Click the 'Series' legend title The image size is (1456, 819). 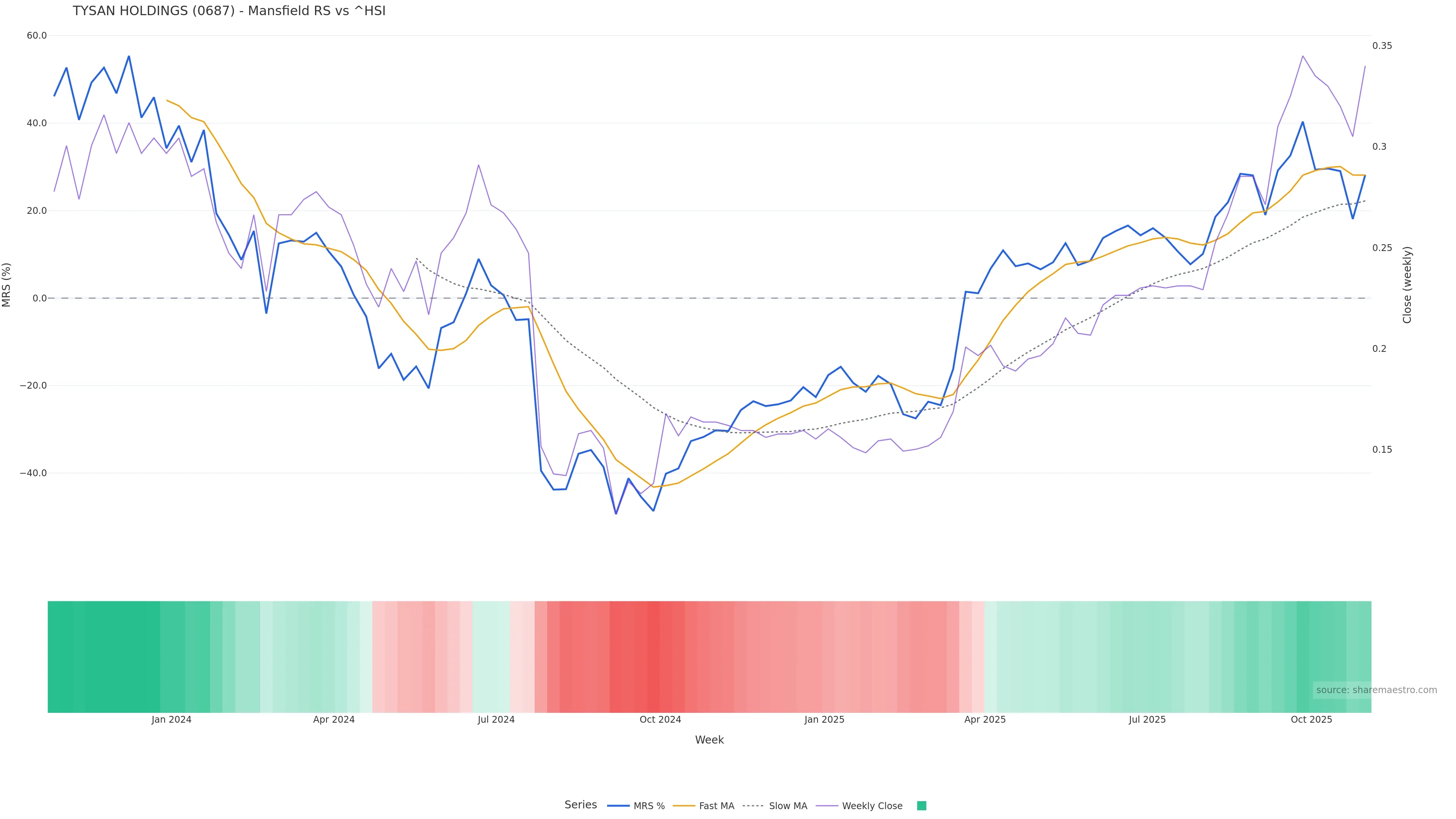[581, 805]
